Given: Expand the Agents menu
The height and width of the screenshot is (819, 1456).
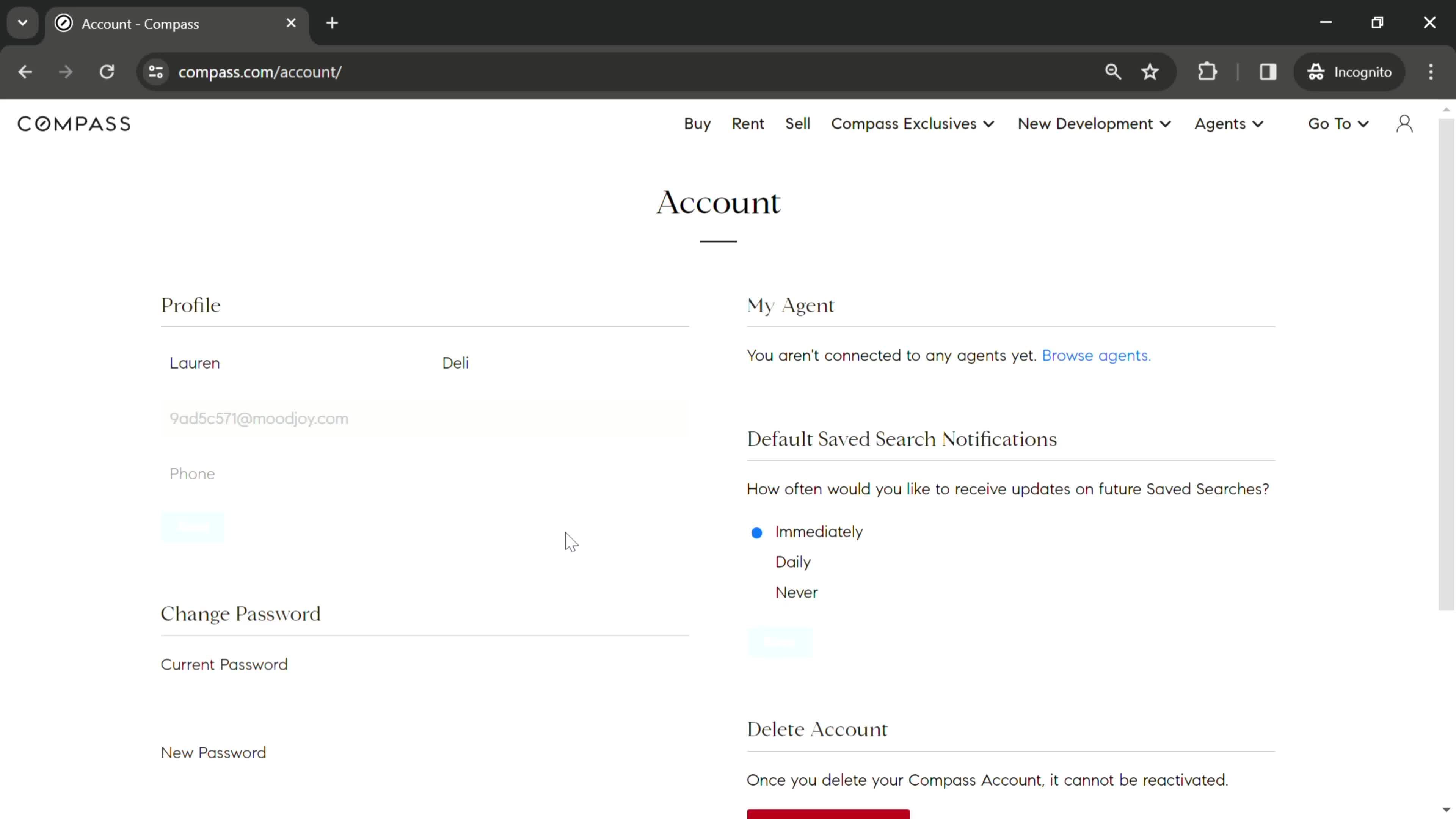Looking at the screenshot, I should click(1229, 124).
